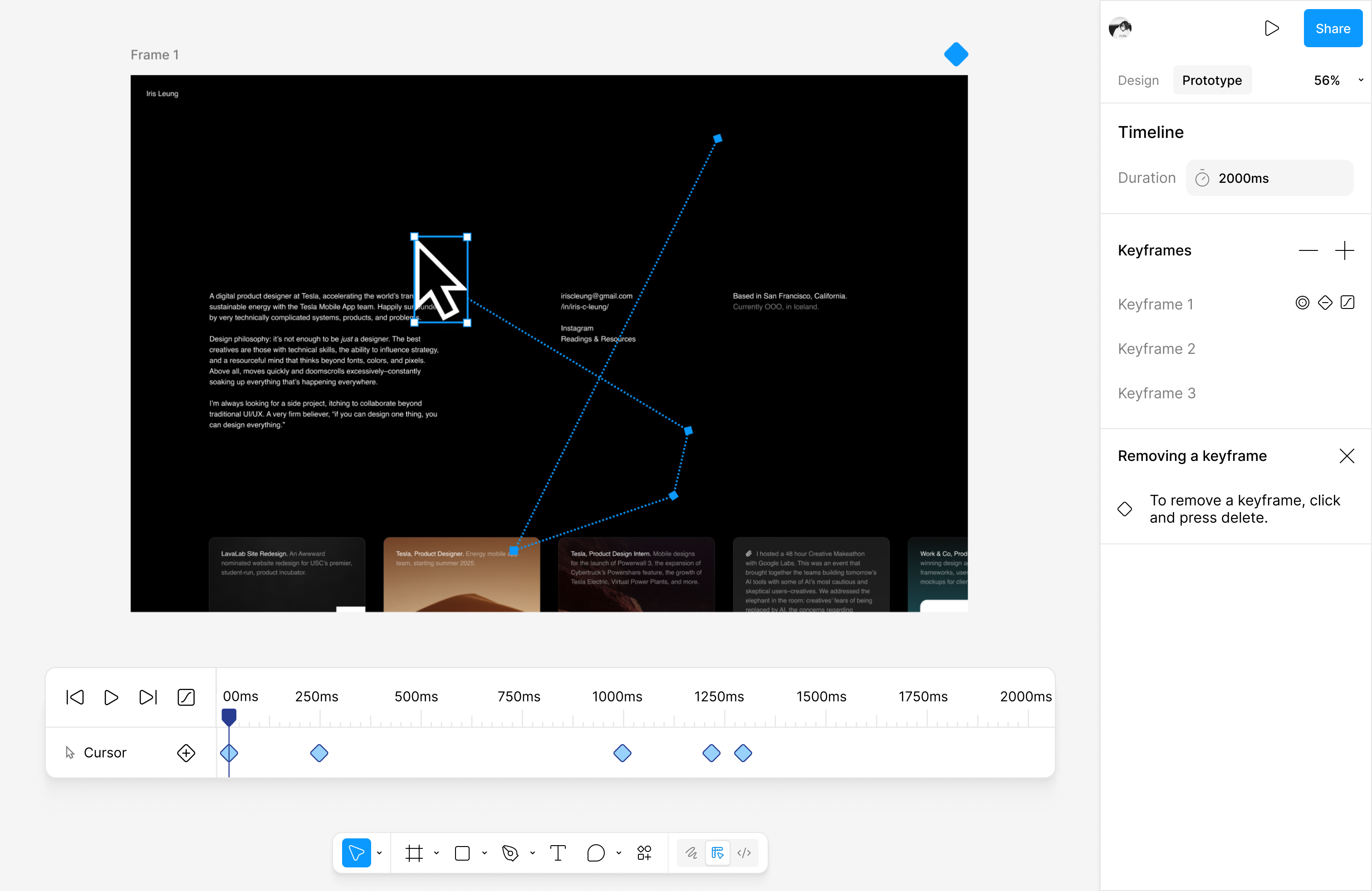Click the Duration 2000ms field
The image size is (1372, 891).
click(1269, 178)
